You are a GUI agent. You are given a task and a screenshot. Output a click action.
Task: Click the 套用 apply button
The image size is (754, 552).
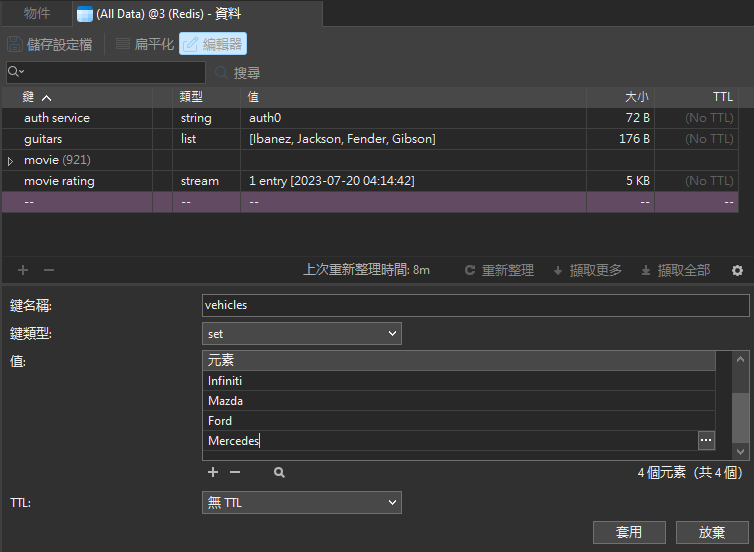coord(628,532)
